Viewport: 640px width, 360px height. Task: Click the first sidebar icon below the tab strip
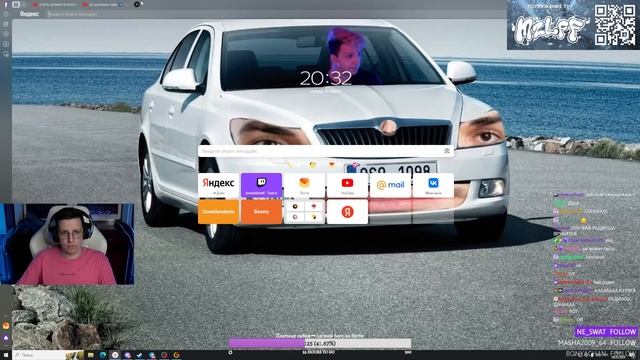pyautogui.click(x=6, y=14)
